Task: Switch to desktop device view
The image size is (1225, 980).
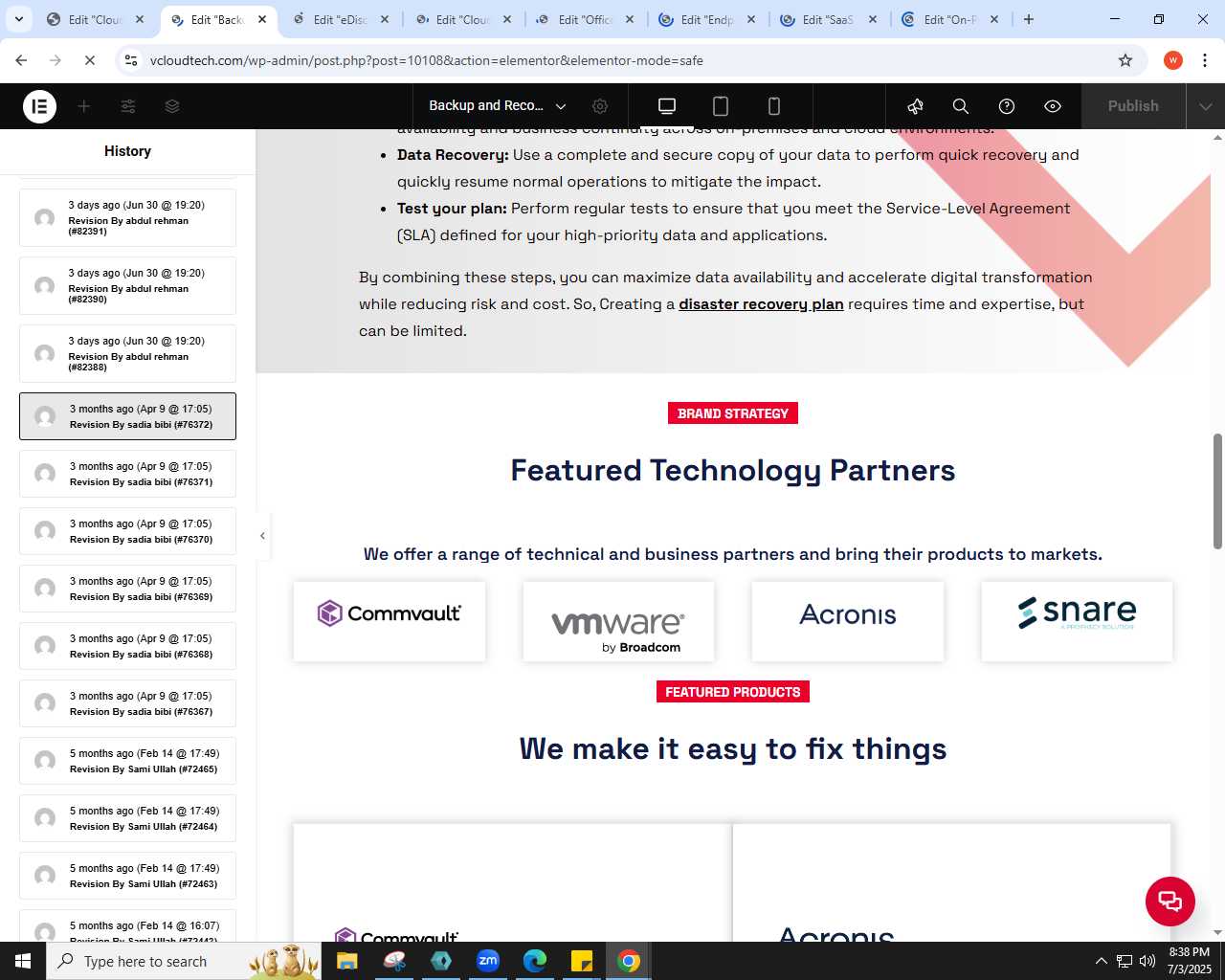Action: (667, 106)
